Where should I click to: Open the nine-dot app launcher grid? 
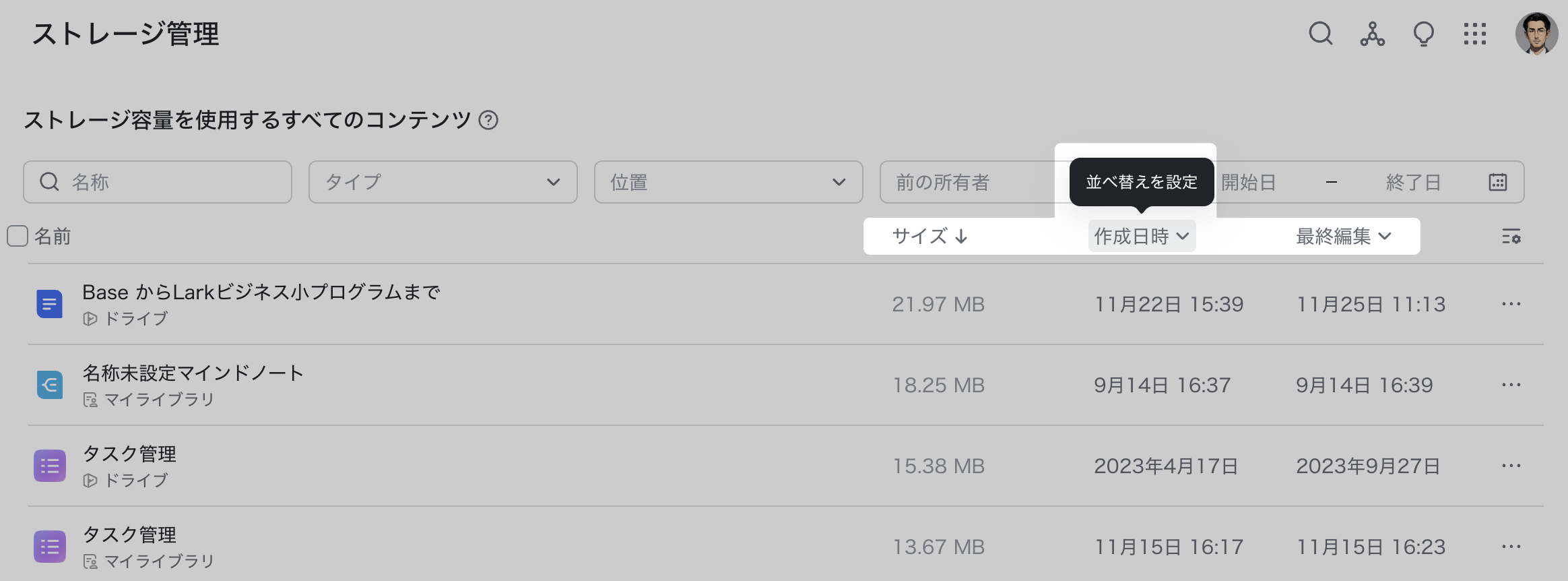tap(1474, 34)
